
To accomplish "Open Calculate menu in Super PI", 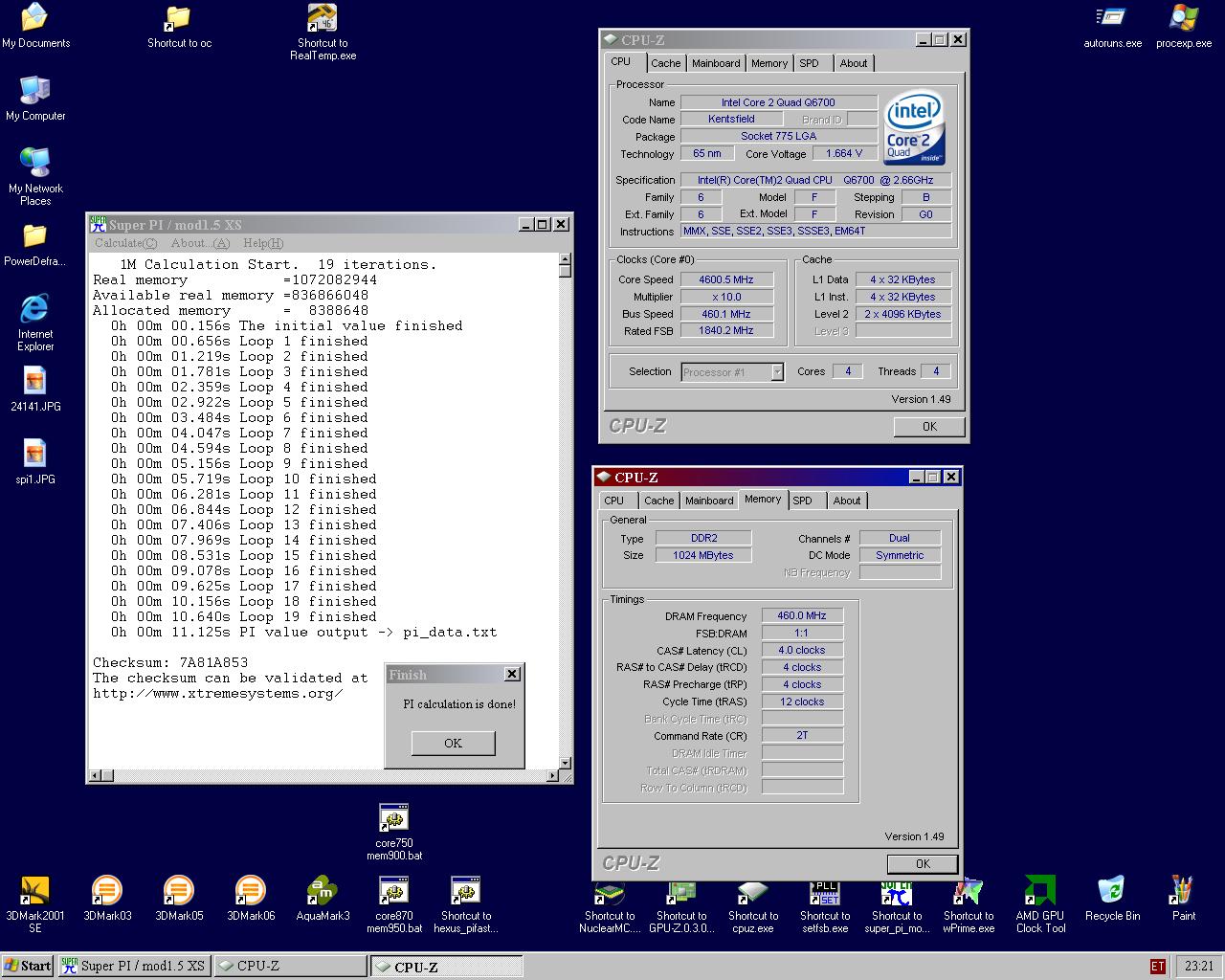I will point(125,243).
